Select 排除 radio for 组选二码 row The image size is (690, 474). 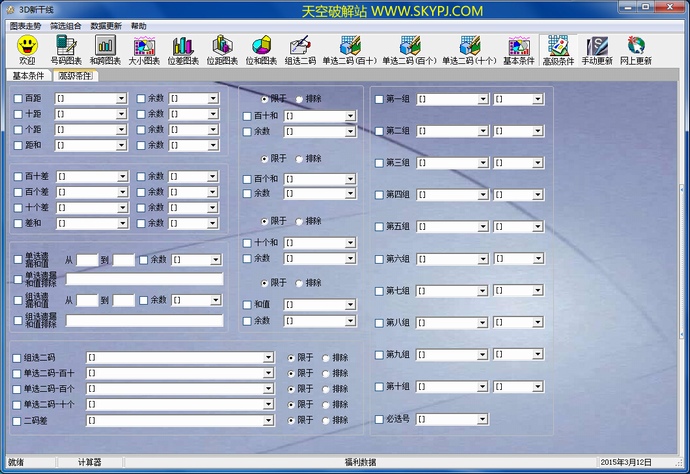[326, 357]
